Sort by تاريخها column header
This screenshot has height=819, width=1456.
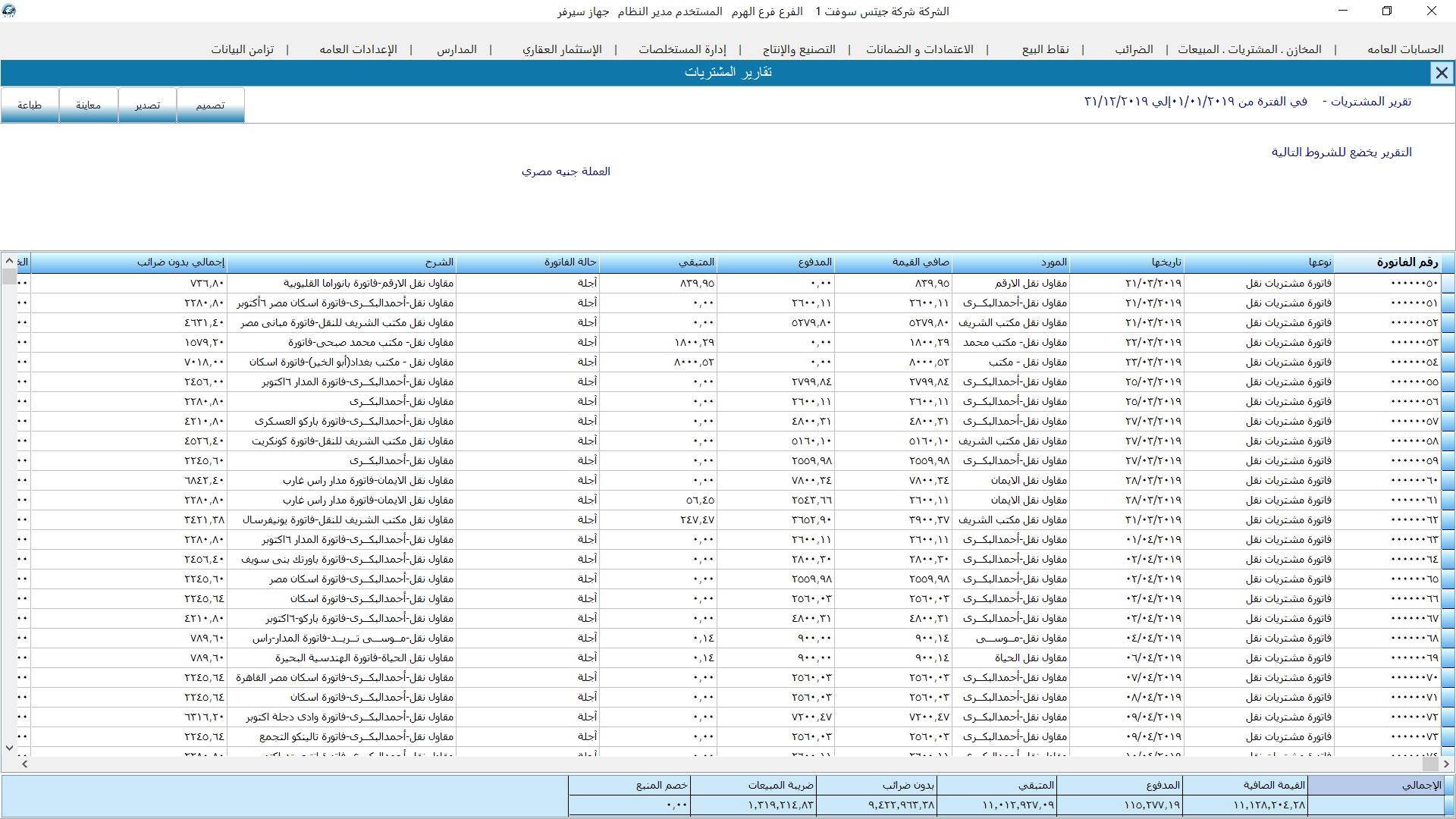[1127, 262]
